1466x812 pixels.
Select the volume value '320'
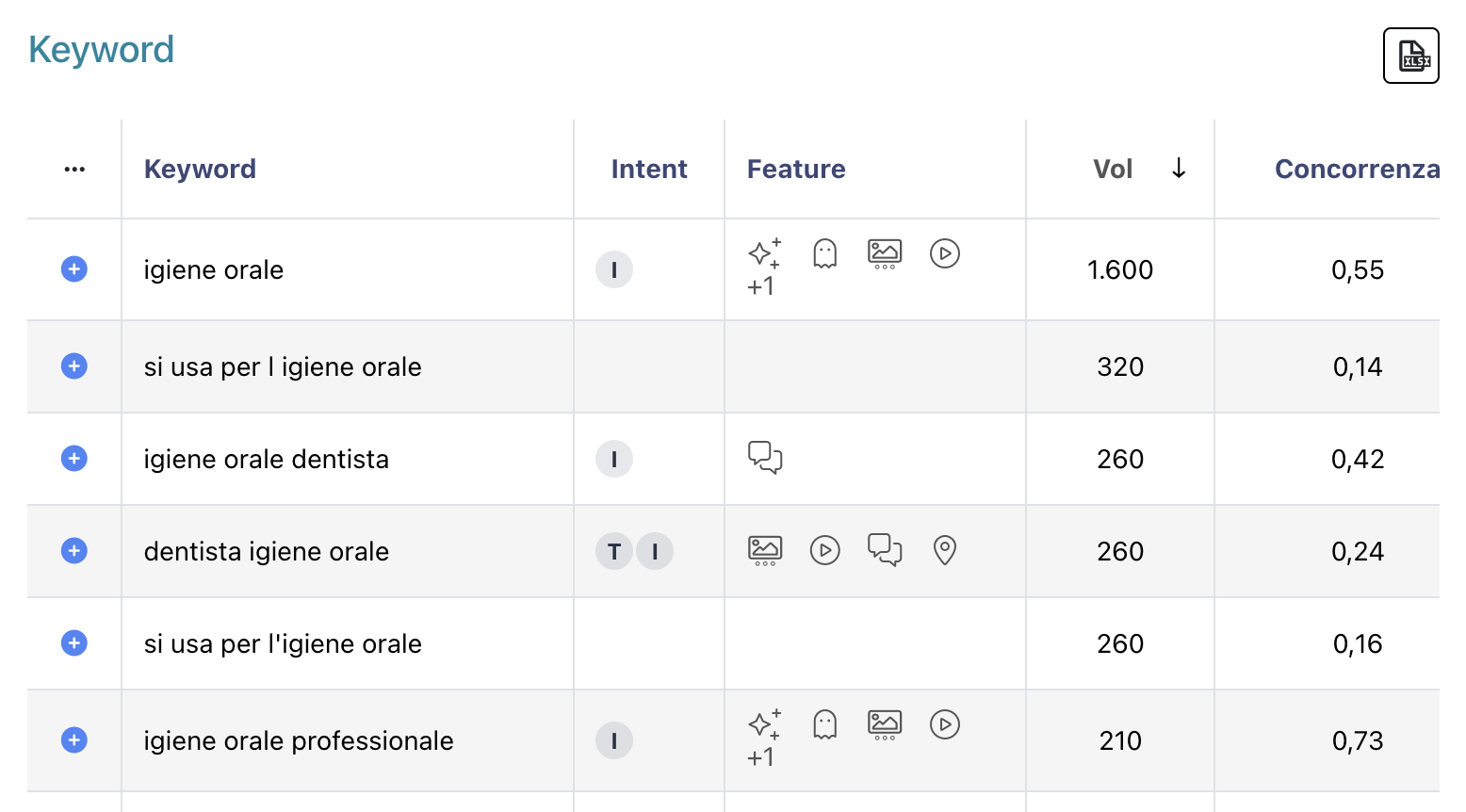[x=1120, y=366]
